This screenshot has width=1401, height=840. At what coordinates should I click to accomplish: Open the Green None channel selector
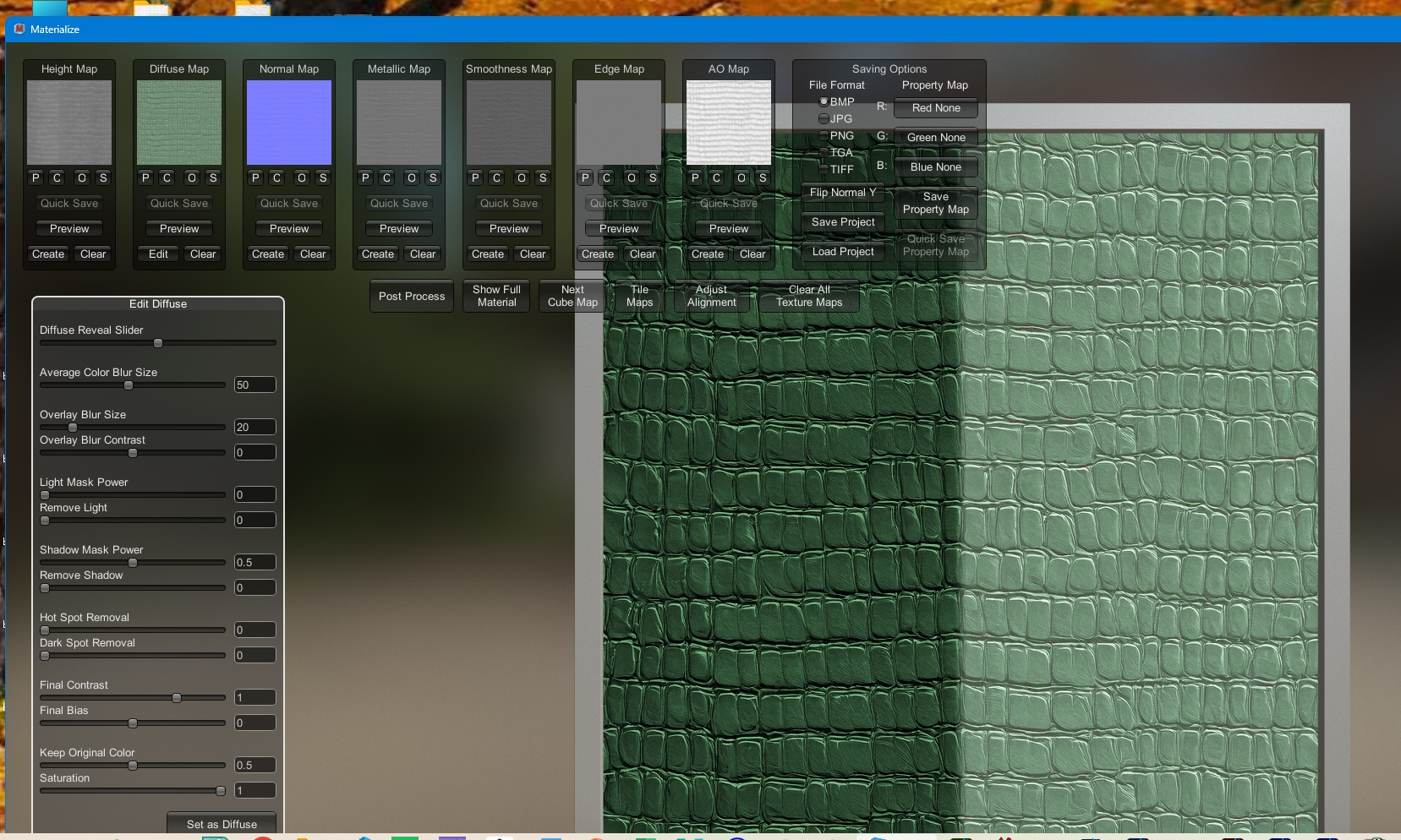tap(935, 138)
